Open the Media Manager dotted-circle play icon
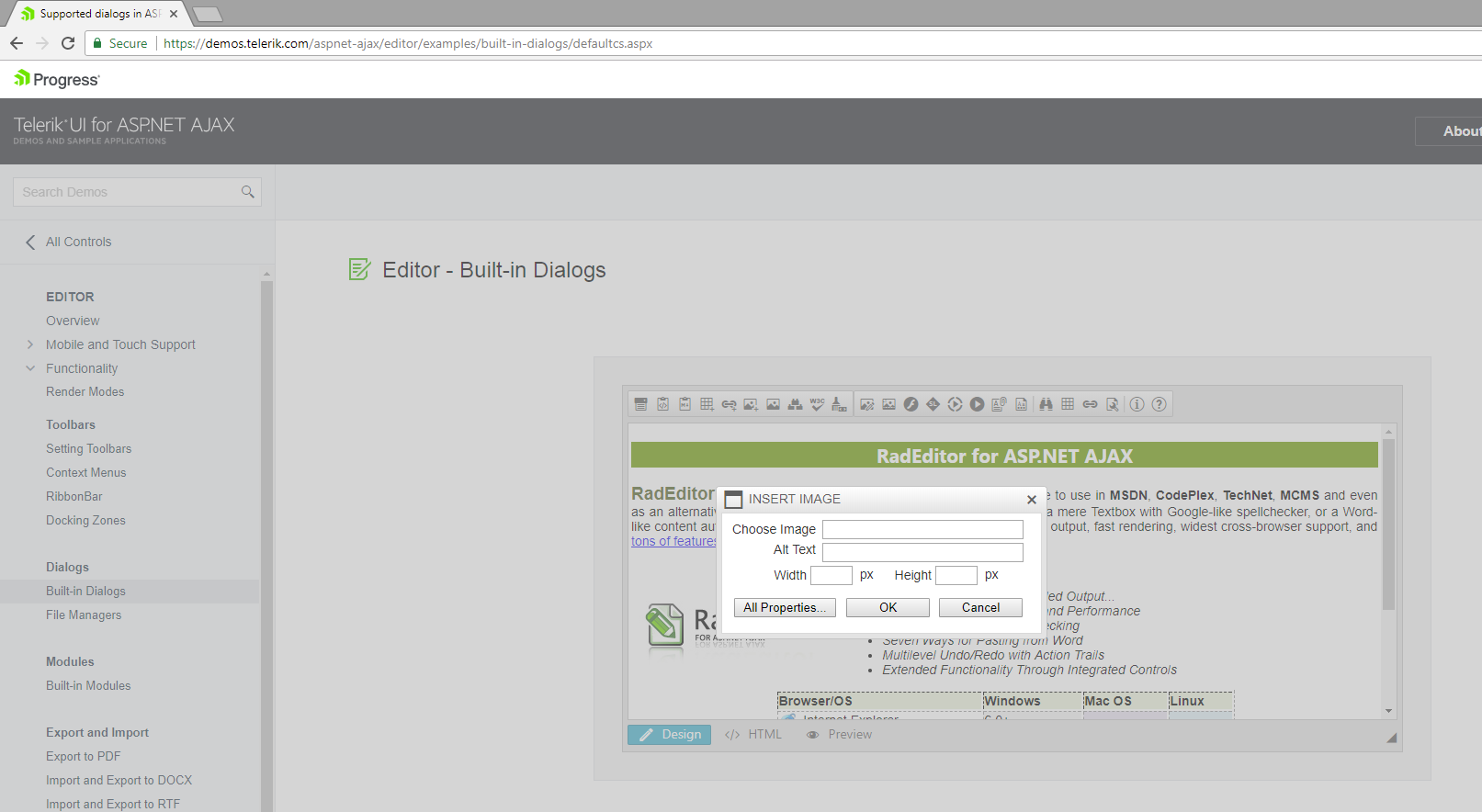Screen dimensions: 1482x812 (955, 404)
